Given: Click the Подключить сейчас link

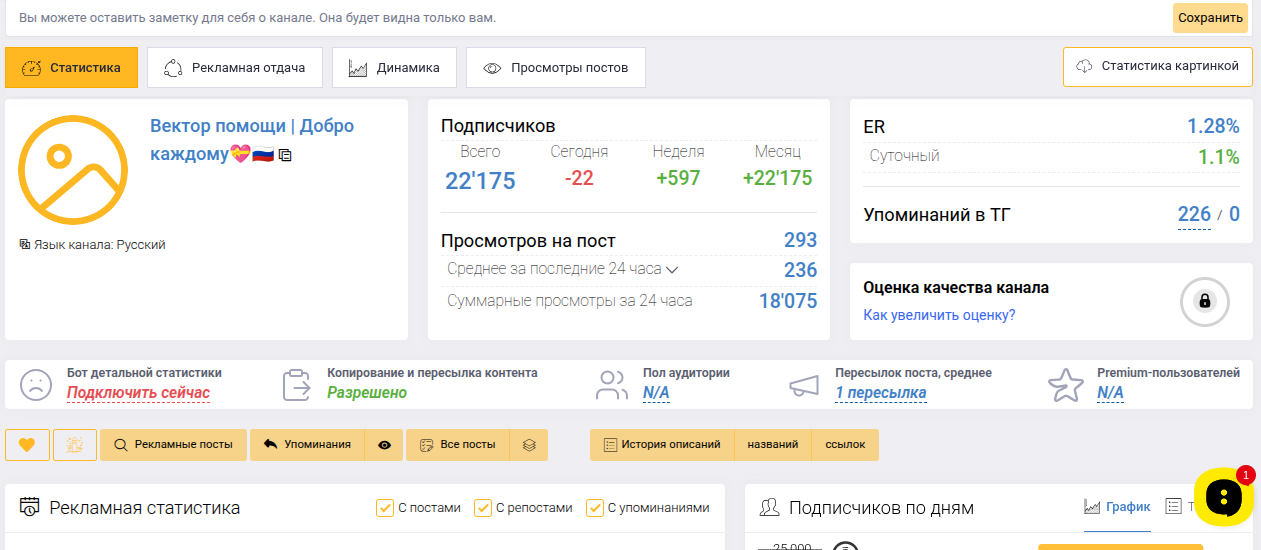Looking at the screenshot, I should pos(138,393).
